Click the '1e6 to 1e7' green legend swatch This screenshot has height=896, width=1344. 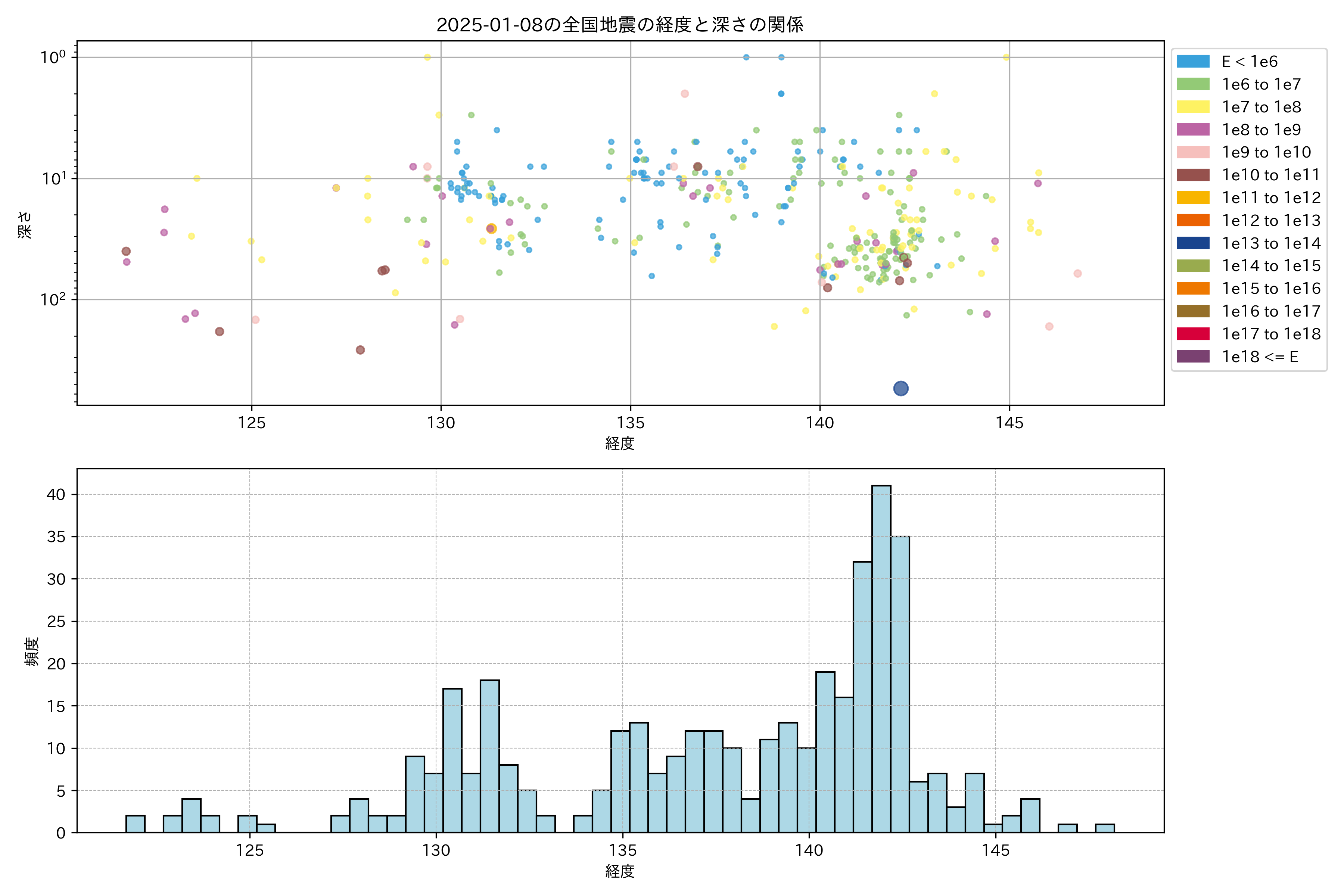[1192, 84]
